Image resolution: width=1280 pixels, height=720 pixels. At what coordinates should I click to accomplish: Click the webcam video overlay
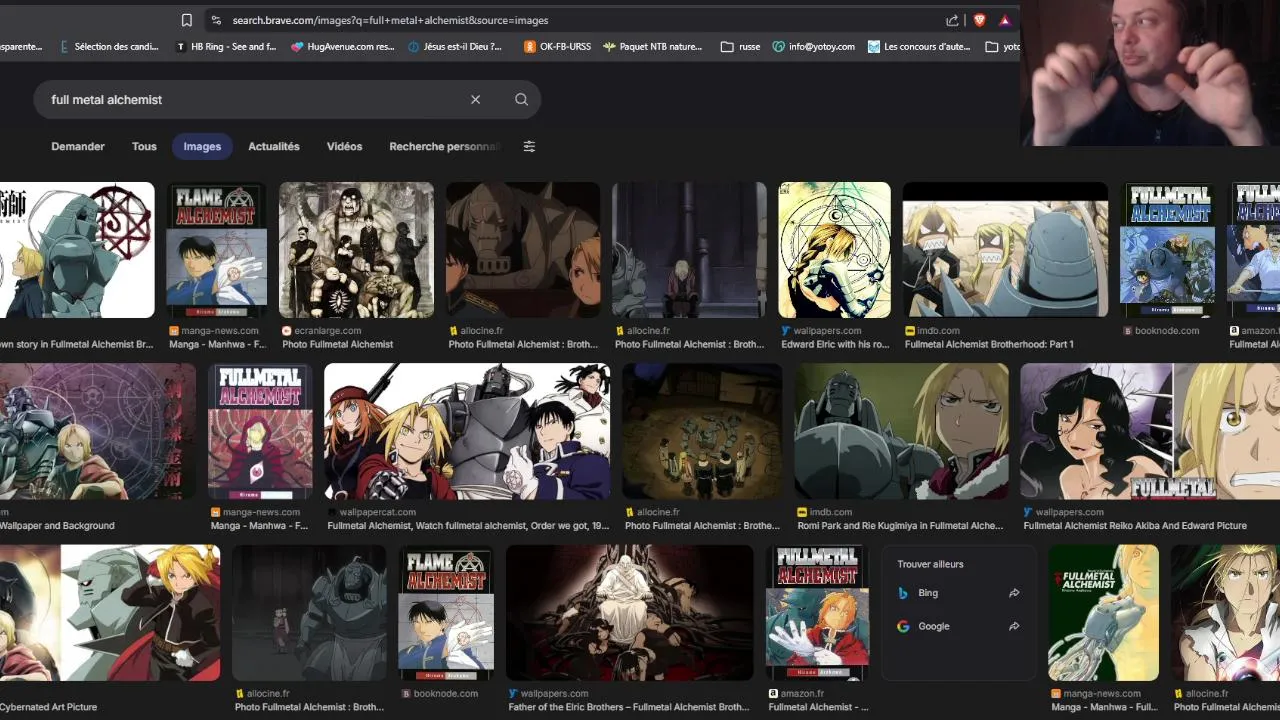(x=1150, y=73)
